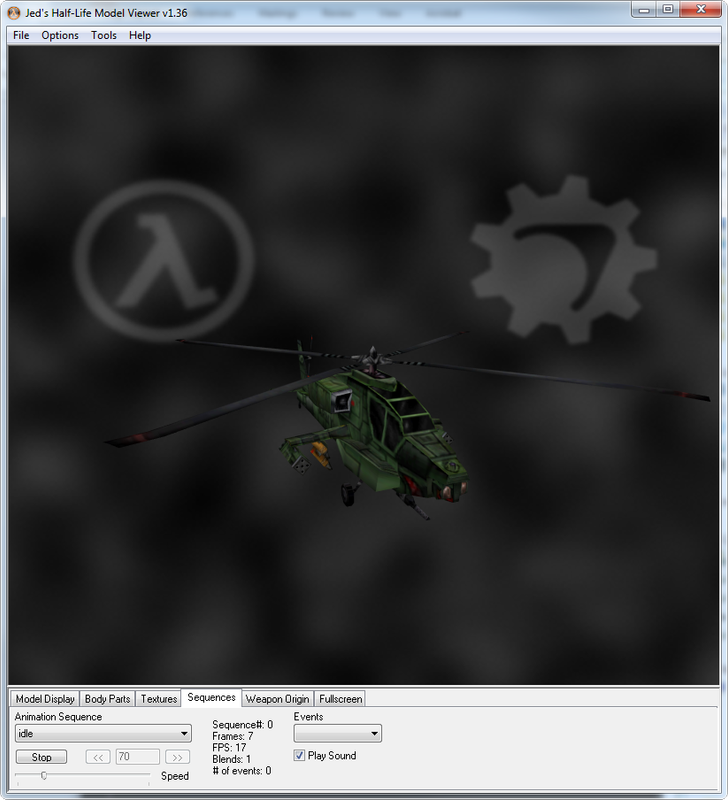The height and width of the screenshot is (800, 728).
Task: Uncheck the Play Sound checkbox
Action: pos(299,756)
